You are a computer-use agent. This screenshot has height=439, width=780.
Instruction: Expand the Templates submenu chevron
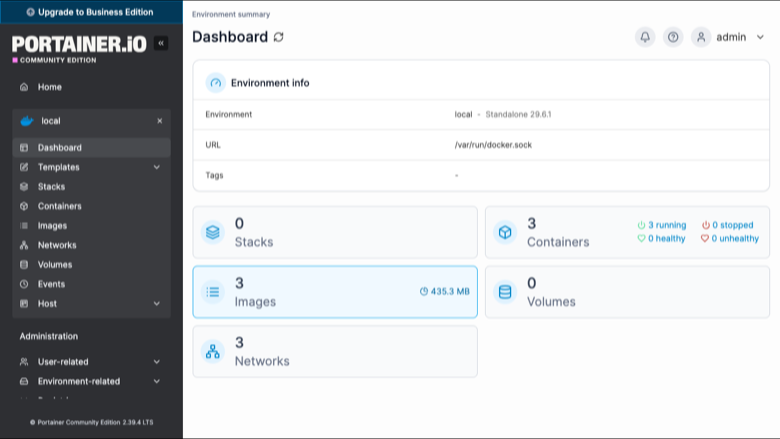(x=157, y=167)
